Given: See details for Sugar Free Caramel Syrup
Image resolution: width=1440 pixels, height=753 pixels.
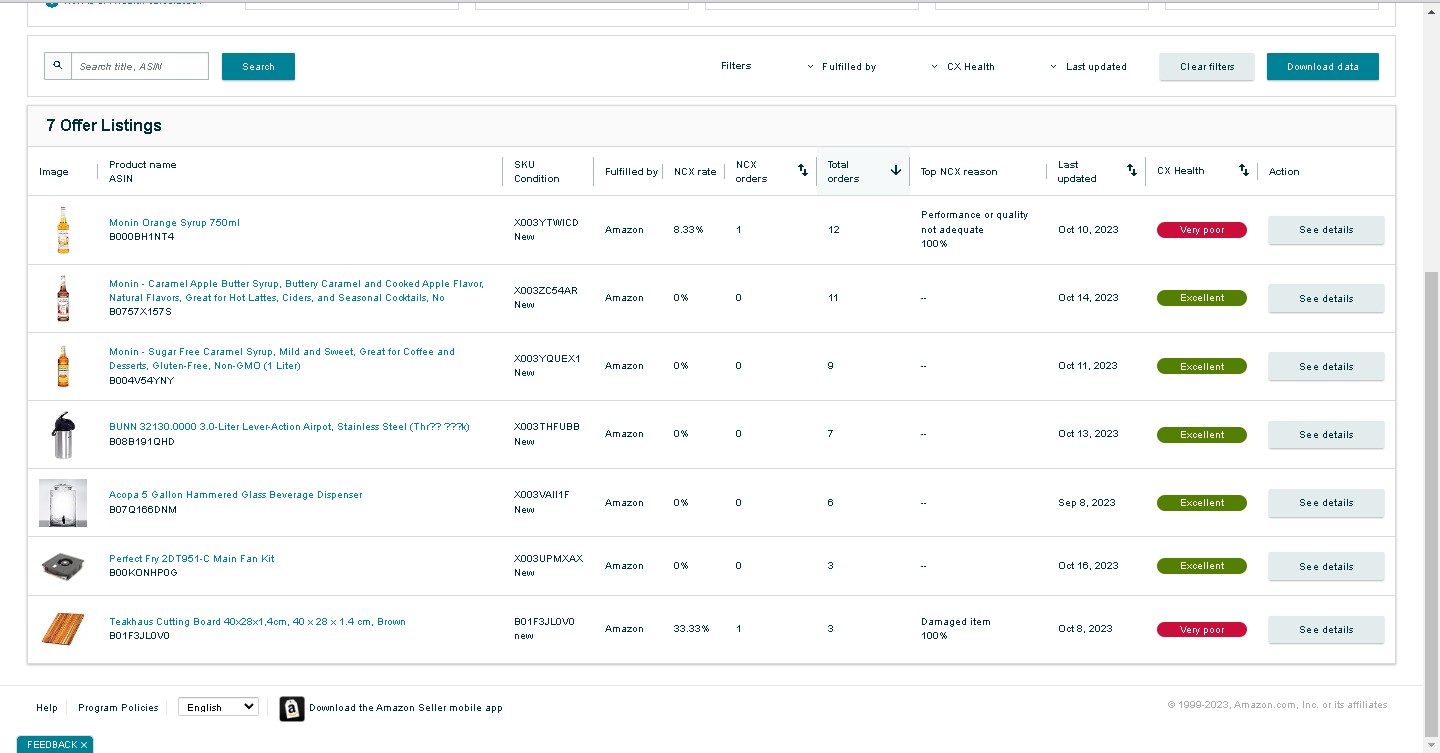Looking at the screenshot, I should pos(1326,366).
